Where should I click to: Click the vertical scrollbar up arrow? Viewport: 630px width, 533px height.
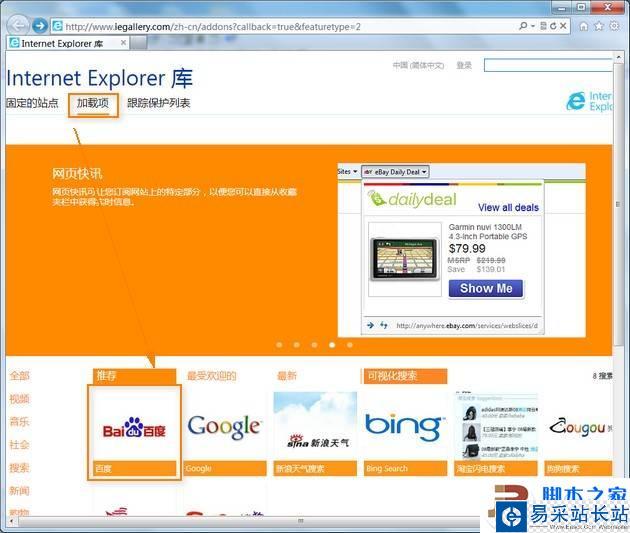[618, 57]
